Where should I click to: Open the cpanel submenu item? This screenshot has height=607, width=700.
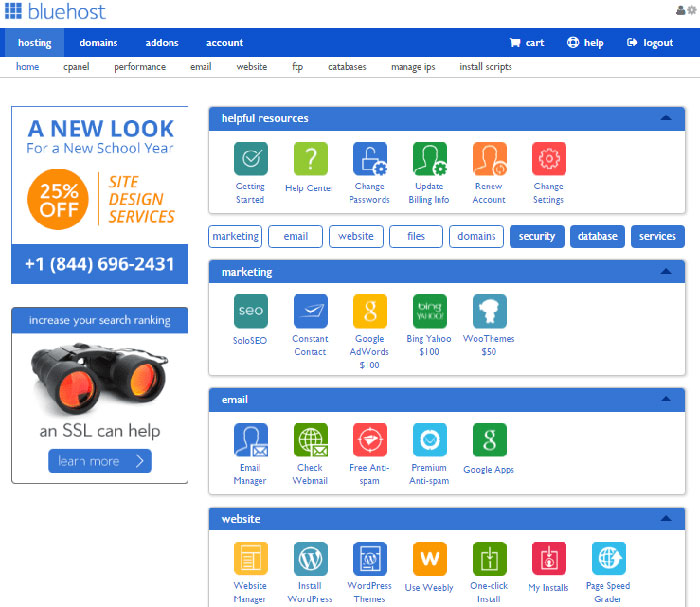76,67
